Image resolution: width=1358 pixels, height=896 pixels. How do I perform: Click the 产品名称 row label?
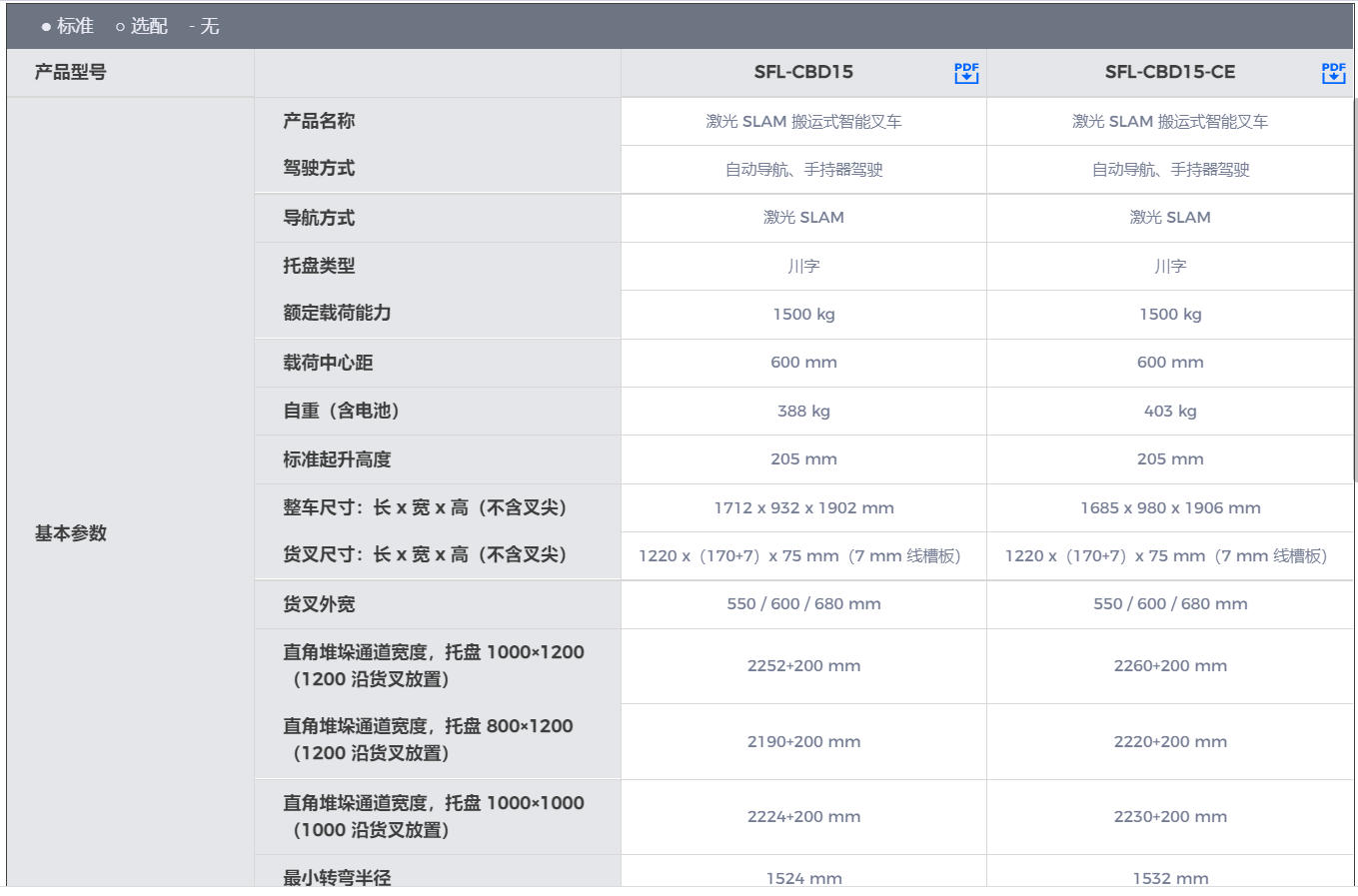point(319,121)
